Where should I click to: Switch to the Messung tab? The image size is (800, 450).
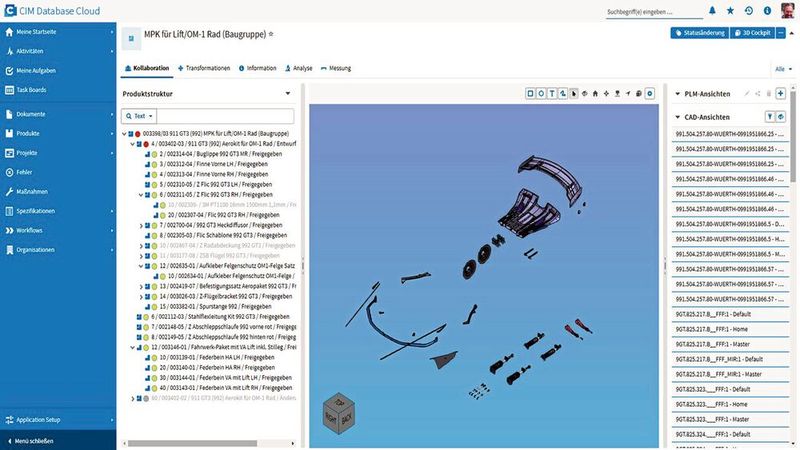pos(336,68)
